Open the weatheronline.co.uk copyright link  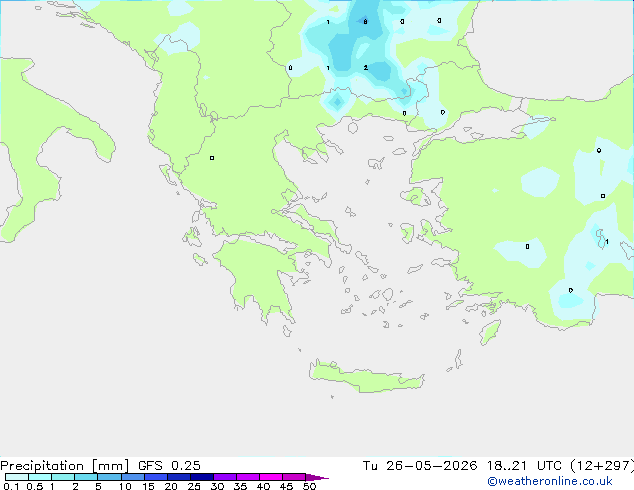[550, 481]
